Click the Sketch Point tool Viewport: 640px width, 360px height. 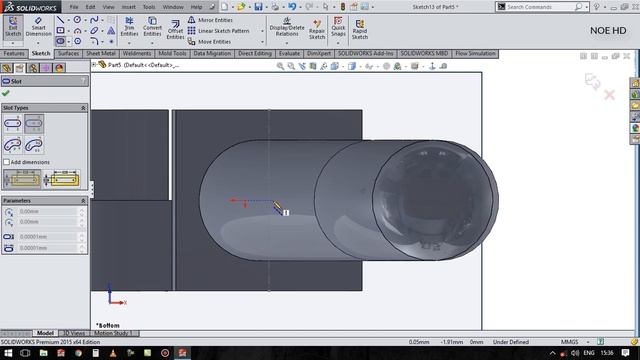click(111, 41)
